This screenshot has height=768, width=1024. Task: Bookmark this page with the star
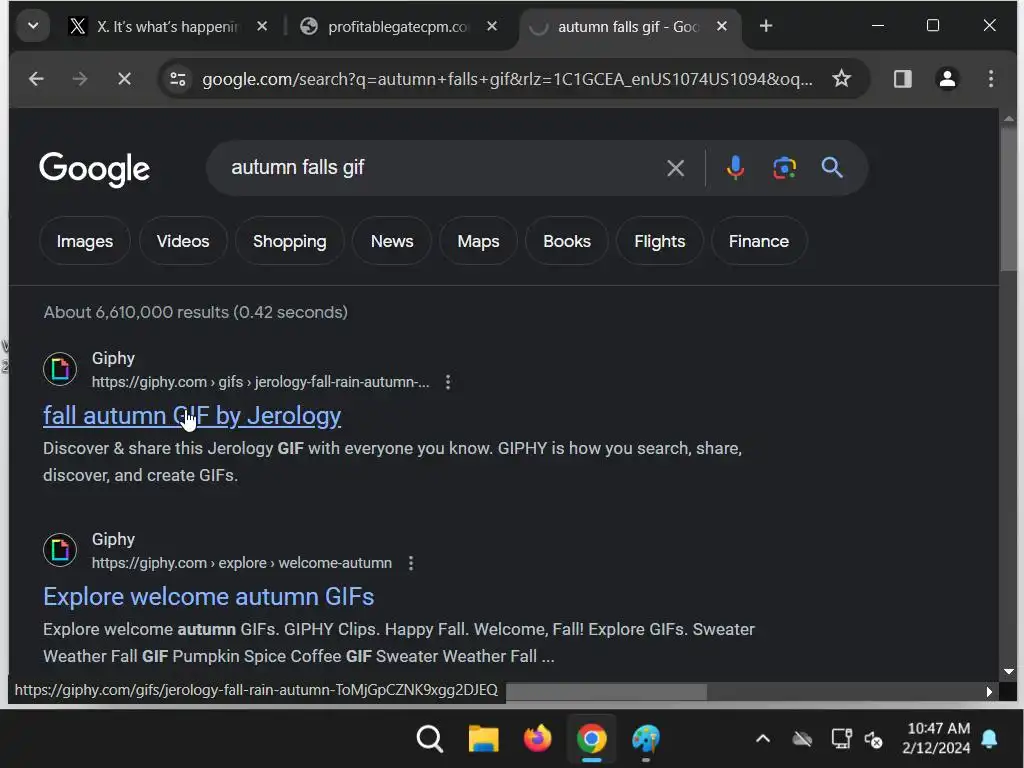pyautogui.click(x=841, y=79)
